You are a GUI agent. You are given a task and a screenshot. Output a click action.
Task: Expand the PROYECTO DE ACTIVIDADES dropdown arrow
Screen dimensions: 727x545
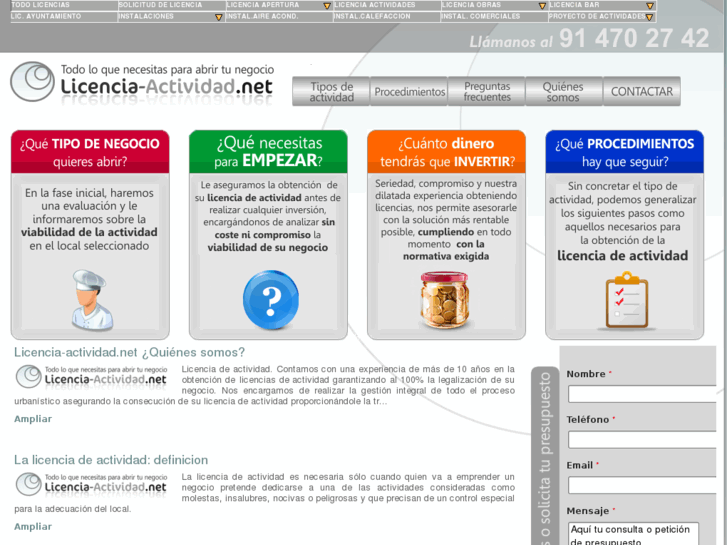pyautogui.click(x=650, y=17)
